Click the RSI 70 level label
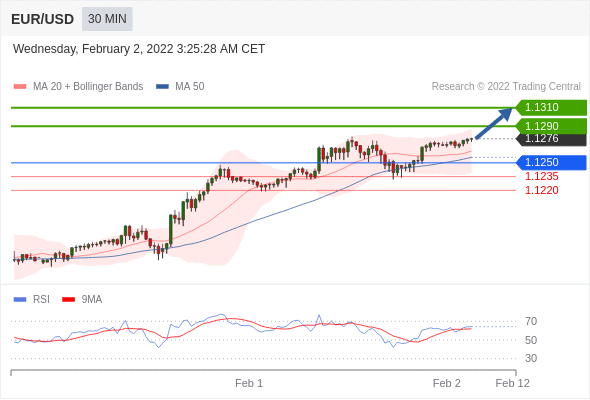 (531, 321)
